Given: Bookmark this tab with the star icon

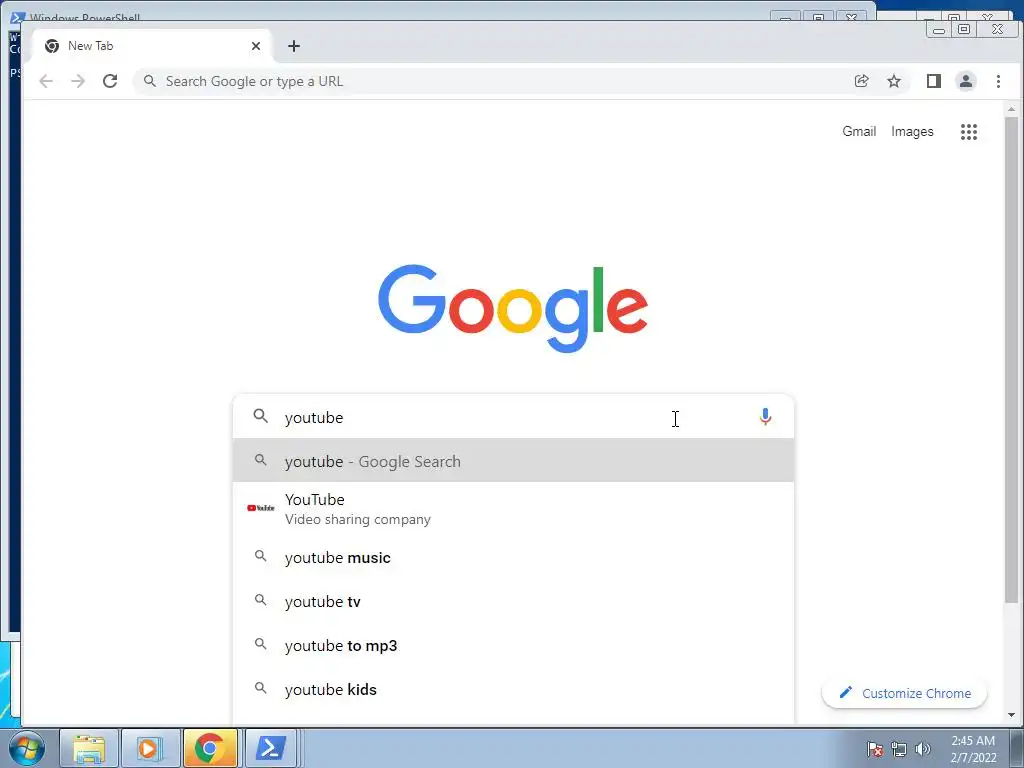Looking at the screenshot, I should 894,81.
